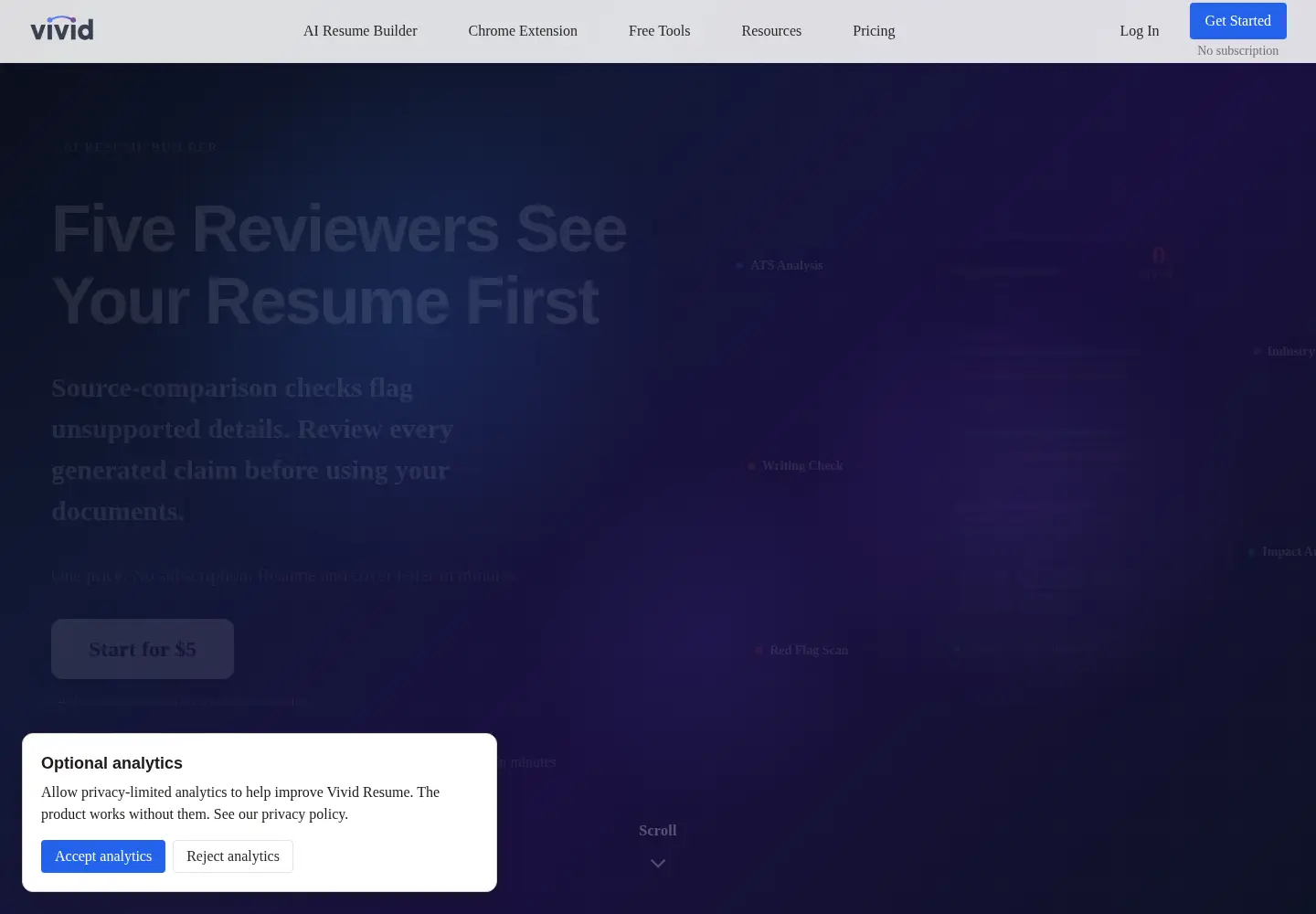Screen dimensions: 1316x914
Task: Click the Red Flag Scan label
Action: click(x=809, y=650)
